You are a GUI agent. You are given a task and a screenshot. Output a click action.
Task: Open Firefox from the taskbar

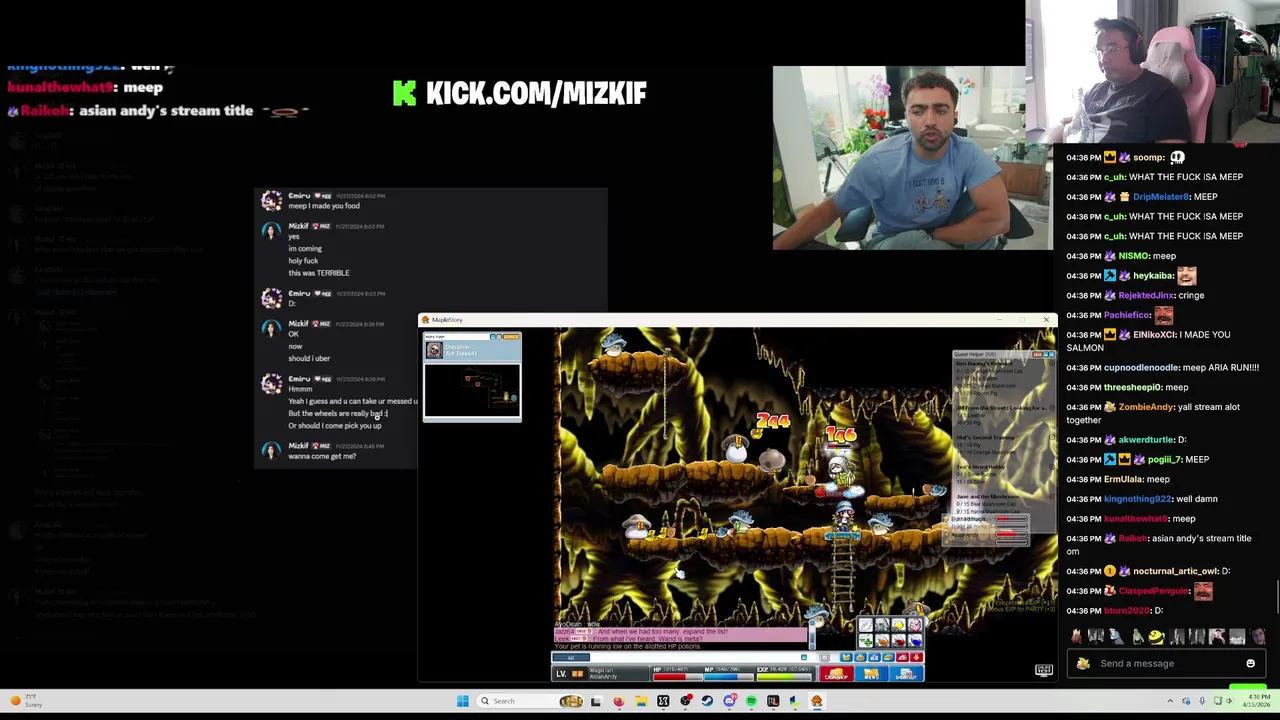click(x=619, y=701)
